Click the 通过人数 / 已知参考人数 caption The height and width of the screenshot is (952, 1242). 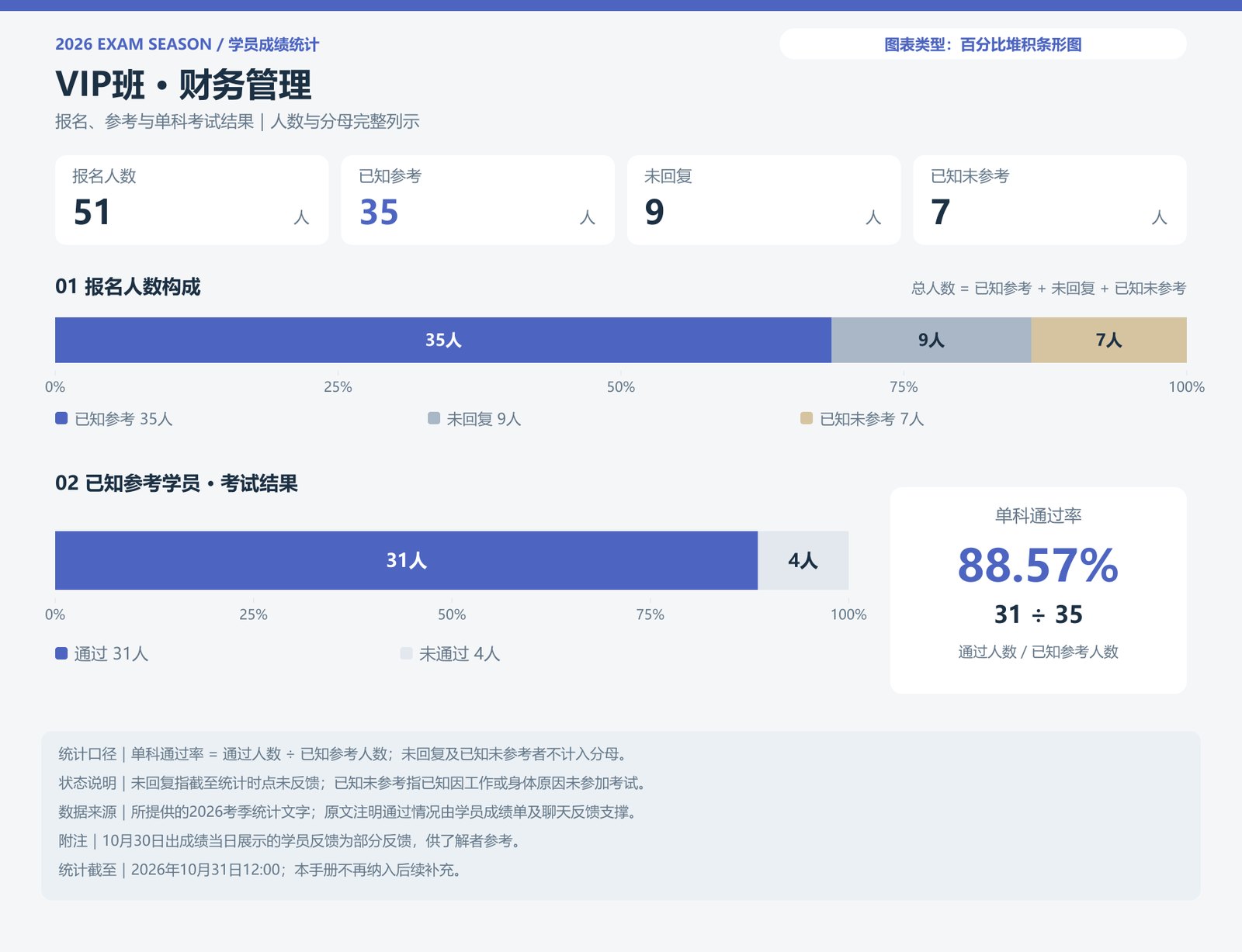1038,652
